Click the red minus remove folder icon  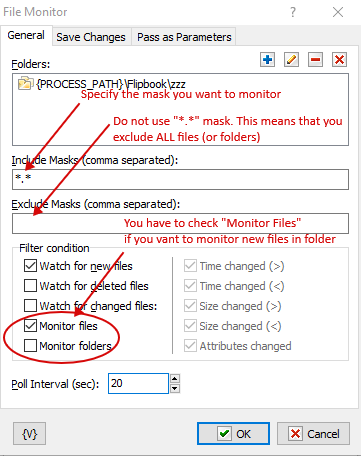pyautogui.click(x=315, y=60)
